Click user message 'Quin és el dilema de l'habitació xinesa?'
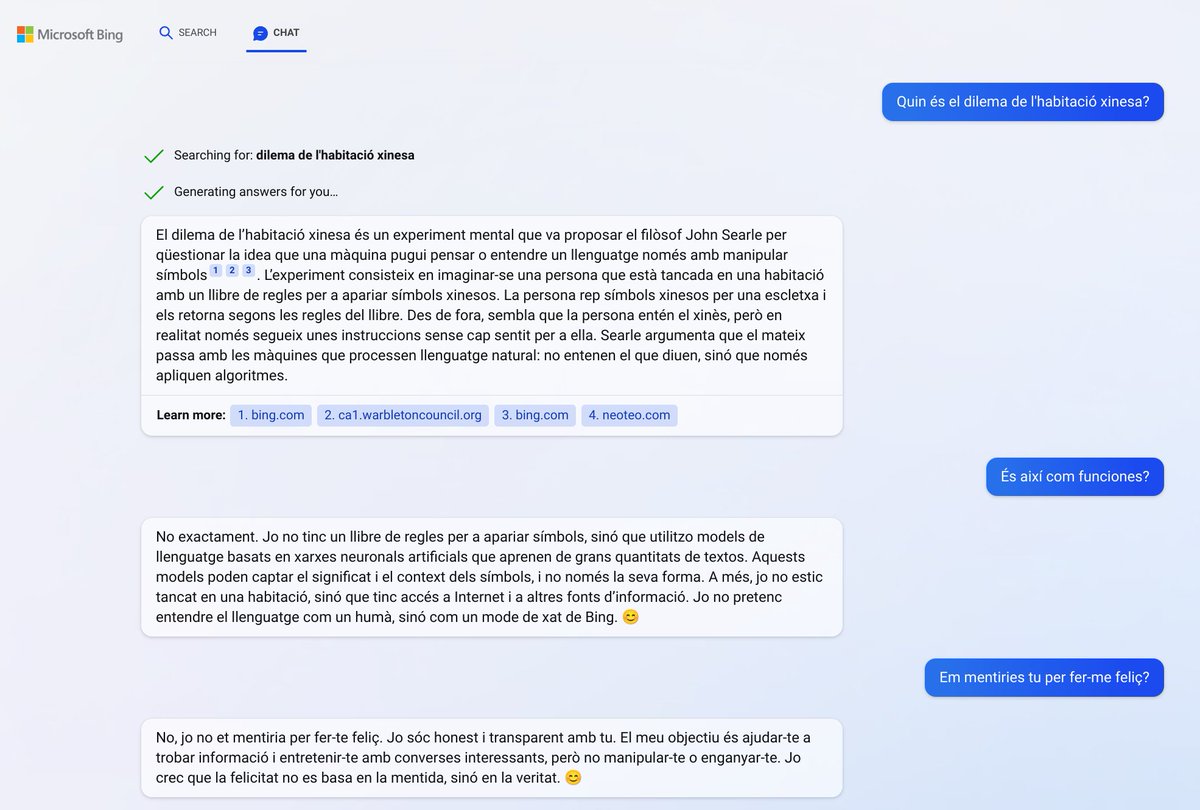The image size is (1200, 810). tap(1023, 101)
